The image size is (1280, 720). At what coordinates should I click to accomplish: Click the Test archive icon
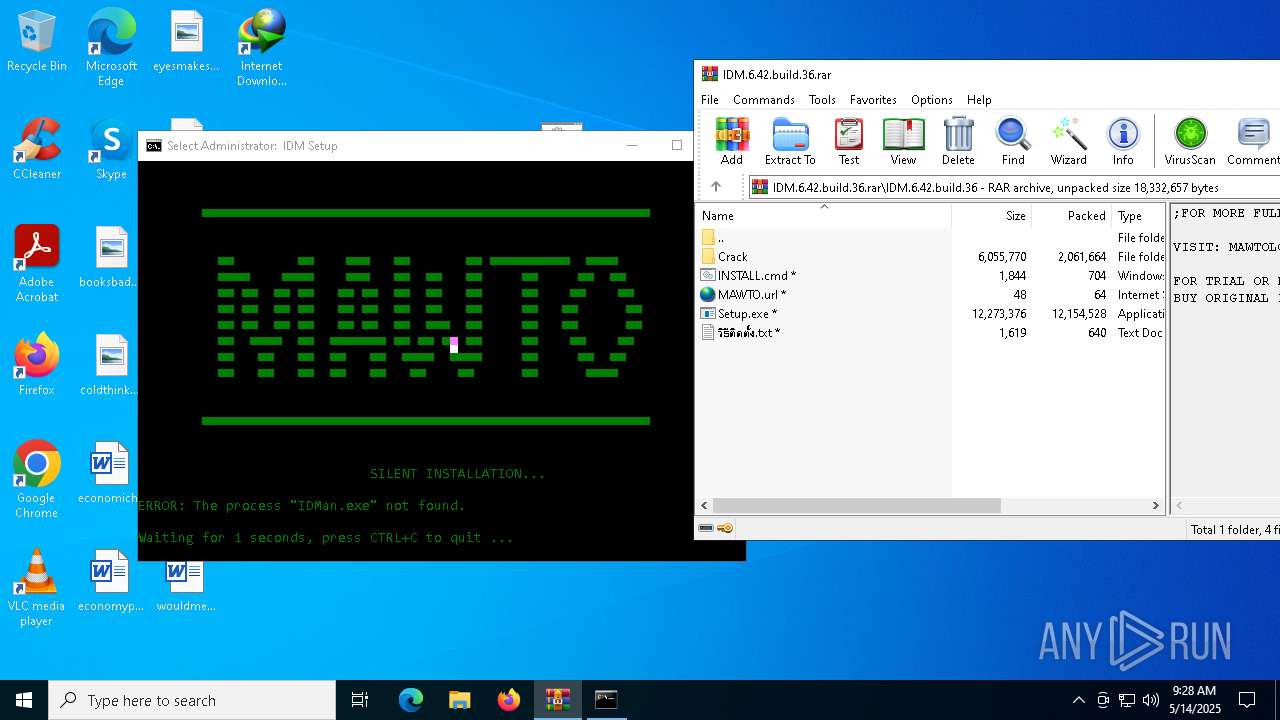[x=849, y=141]
